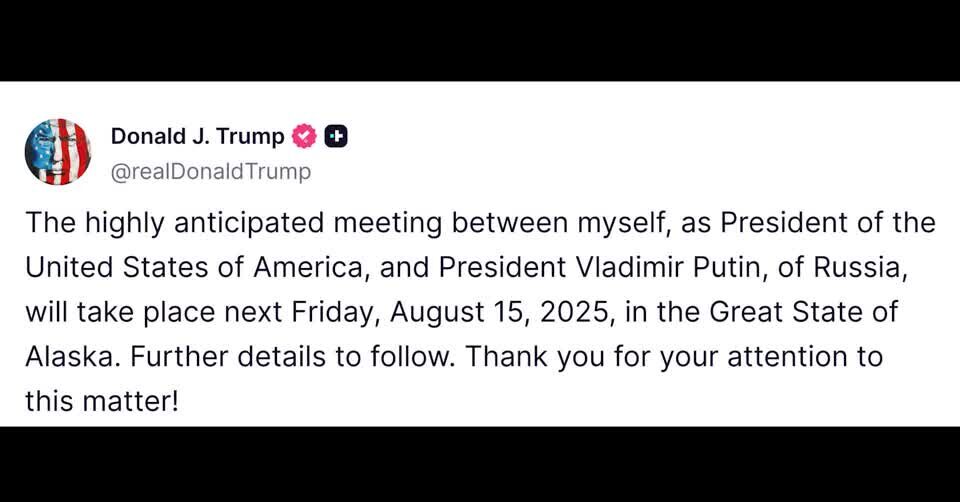This screenshot has height=502, width=960.
Task: Click the word "myself" in first line
Action: click(x=616, y=223)
